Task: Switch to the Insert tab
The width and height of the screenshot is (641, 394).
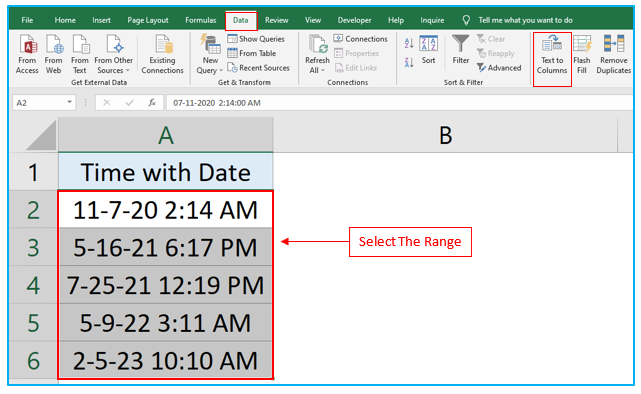Action: pyautogui.click(x=101, y=20)
